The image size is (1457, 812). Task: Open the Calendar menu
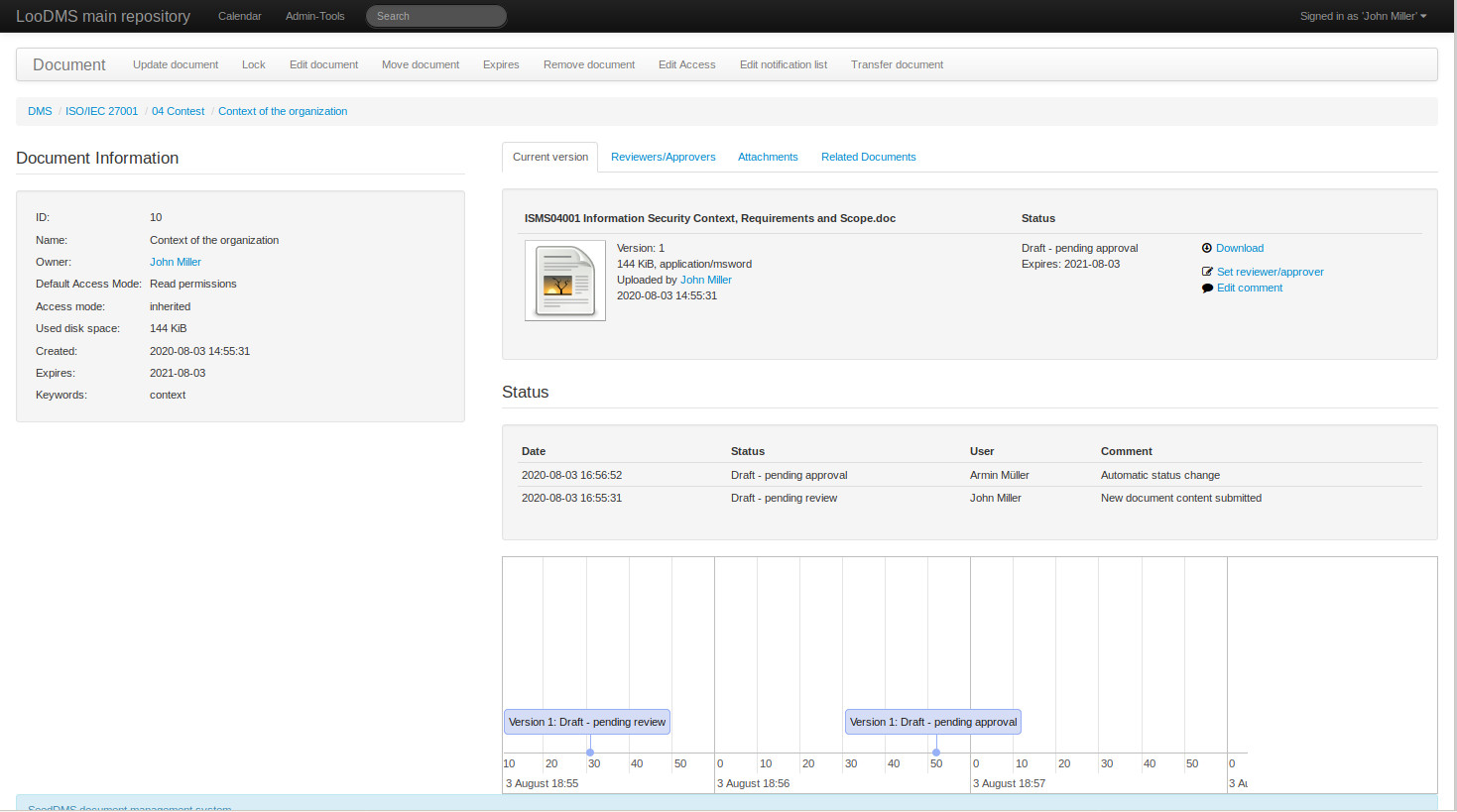tap(240, 16)
